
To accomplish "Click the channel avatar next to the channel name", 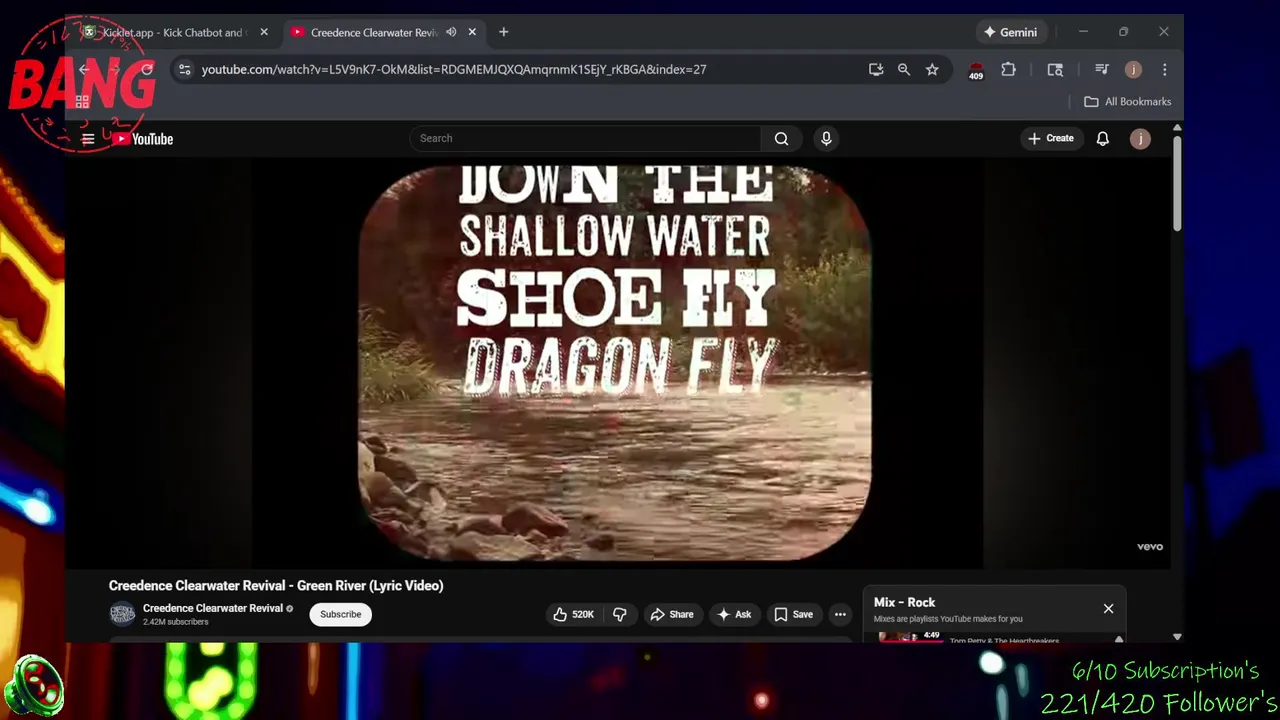I will [122, 614].
